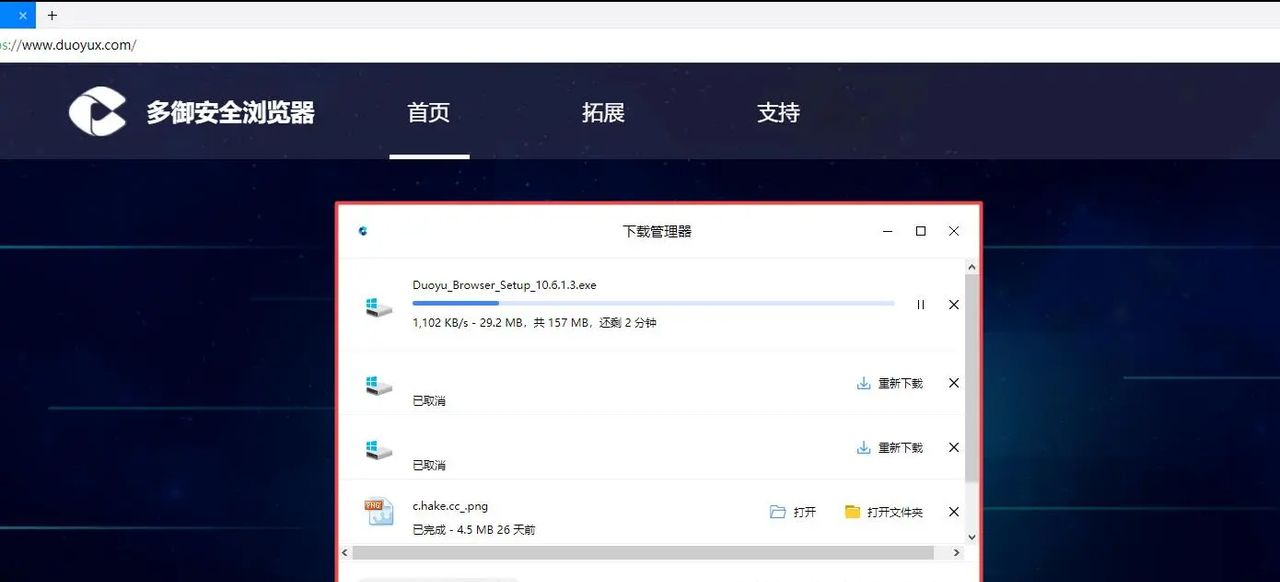Screen dimensions: 1280x582
Task: Click the installer file icon for Duoyu_Browser_Setup
Action: coord(377,305)
